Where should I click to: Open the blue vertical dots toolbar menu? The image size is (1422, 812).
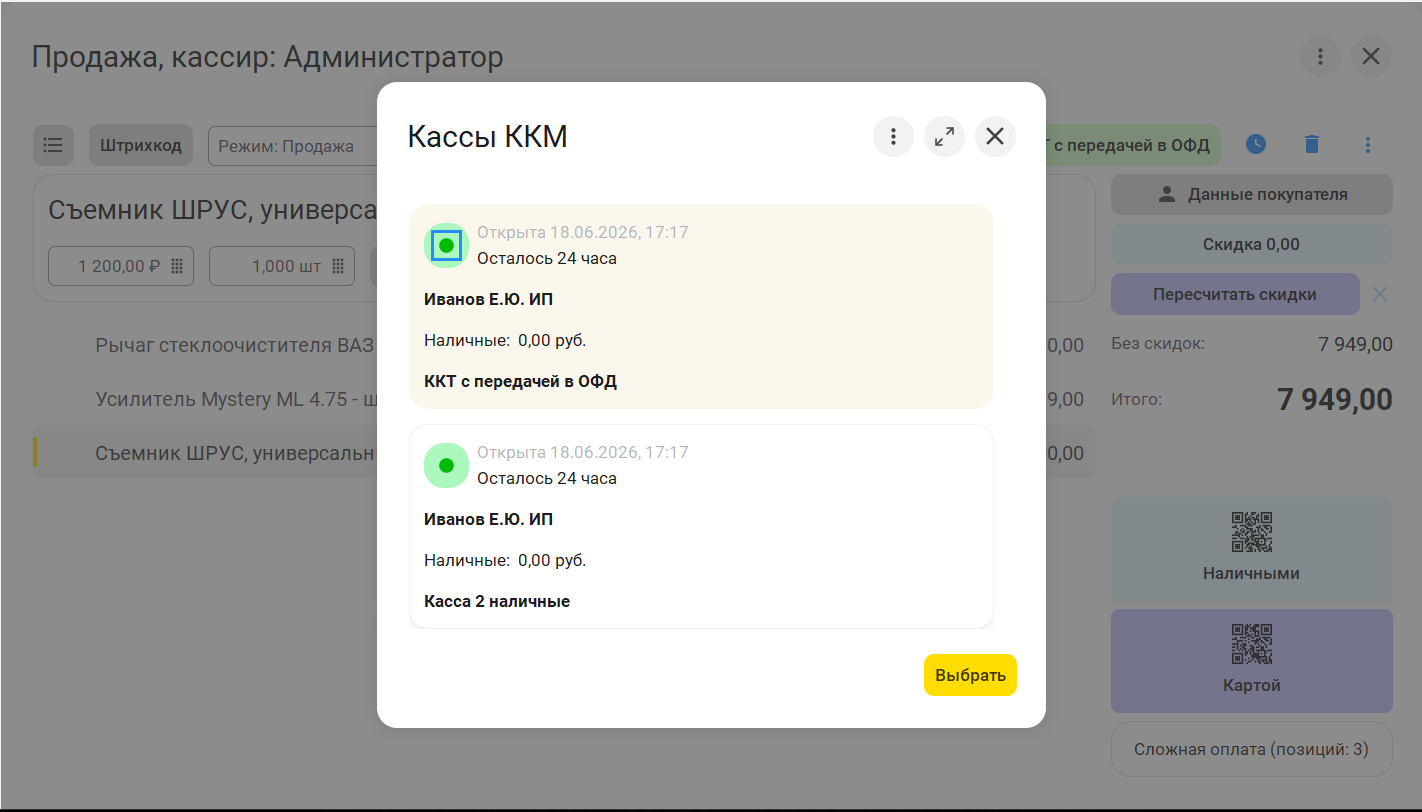pos(1368,145)
